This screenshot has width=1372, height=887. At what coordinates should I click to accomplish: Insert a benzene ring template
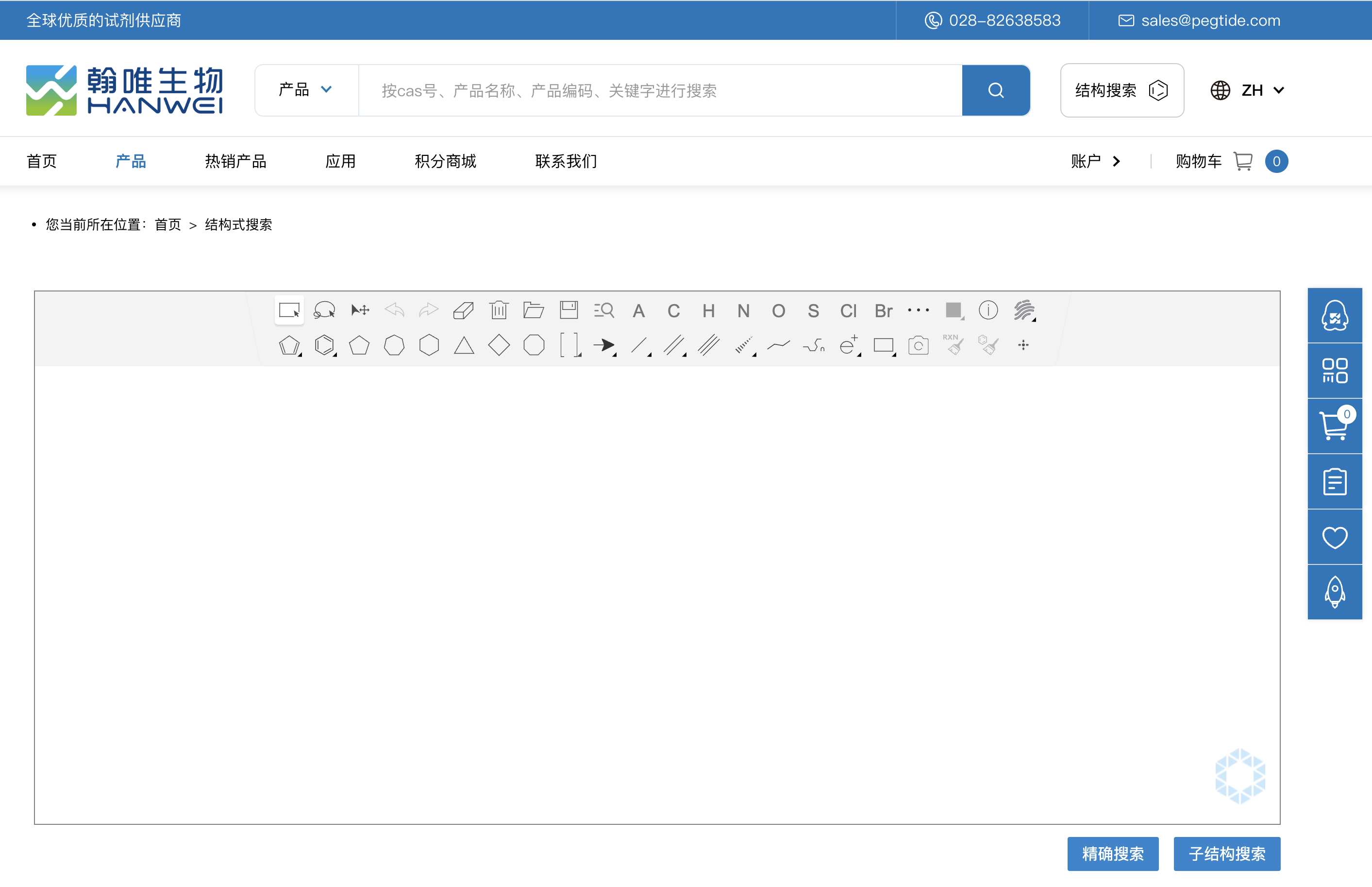coord(325,345)
